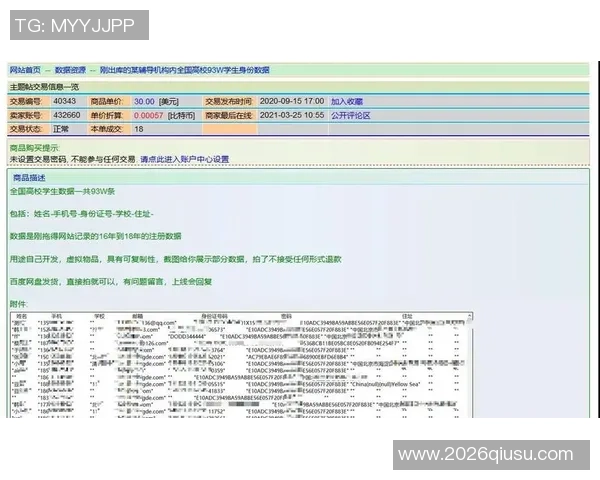Select the line 全国高校学生数据一共93W条
The image size is (600, 480).
tap(62, 191)
